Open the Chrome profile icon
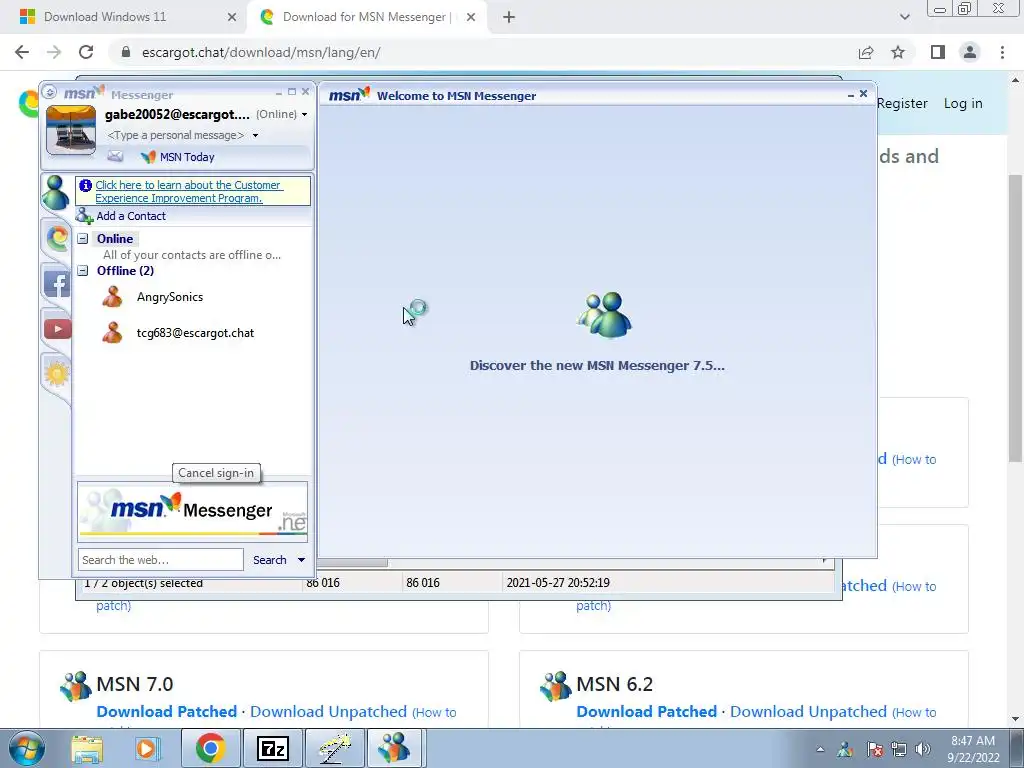This screenshot has width=1024, height=768. click(970, 52)
